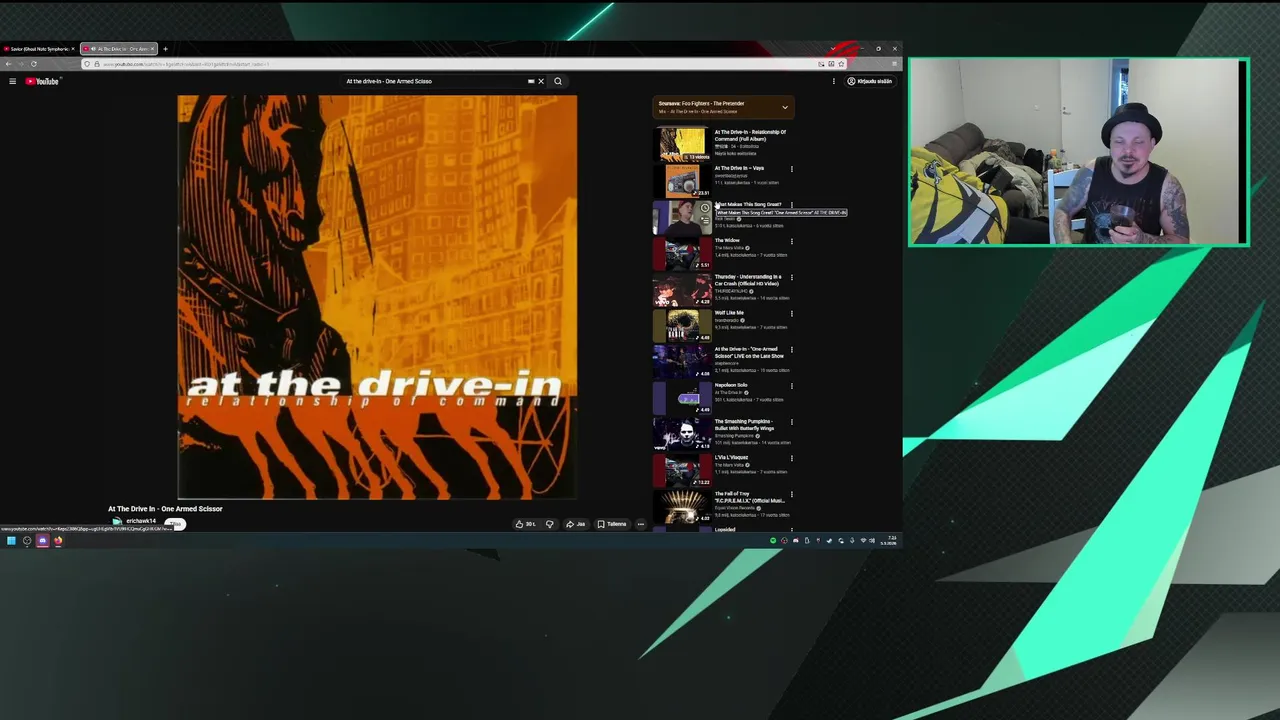This screenshot has height=720, width=1280.
Task: Open the Relationship Of Command full album thumbnail
Action: (x=682, y=144)
